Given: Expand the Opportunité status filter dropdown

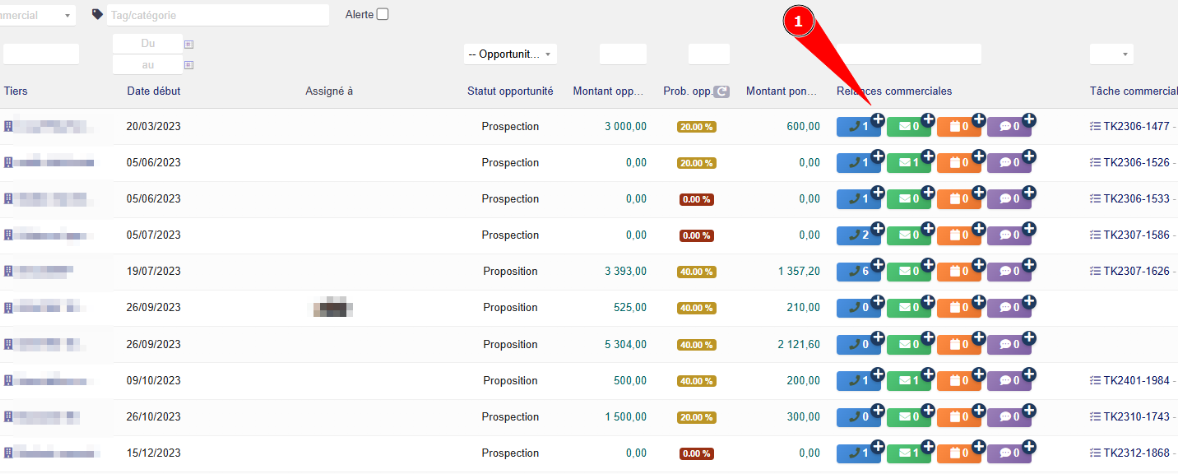Looking at the screenshot, I should (510, 54).
